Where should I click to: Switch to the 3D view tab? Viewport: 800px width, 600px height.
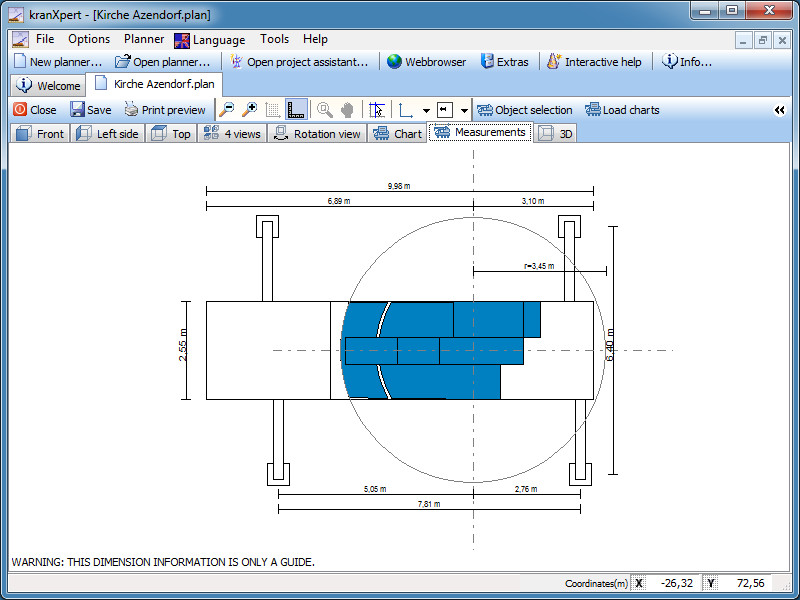(x=557, y=133)
